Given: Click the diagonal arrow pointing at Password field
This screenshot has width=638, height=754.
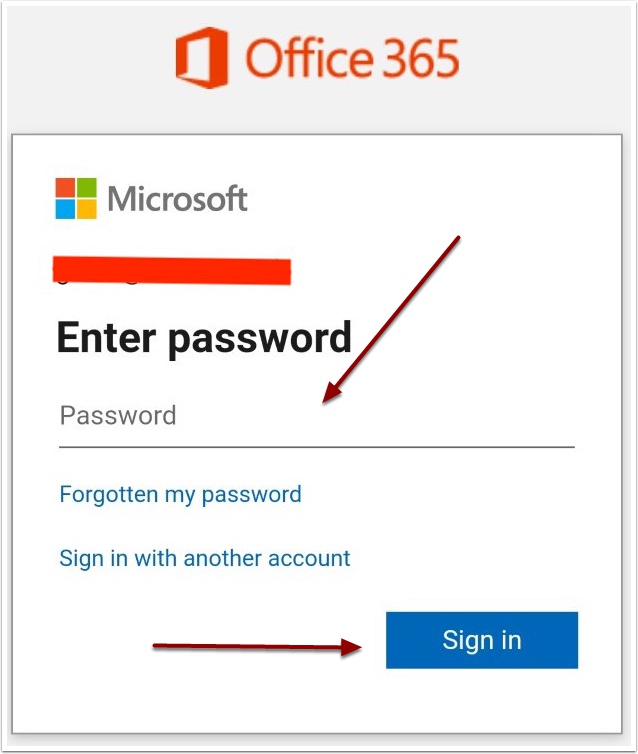Looking at the screenshot, I should click(x=391, y=319).
